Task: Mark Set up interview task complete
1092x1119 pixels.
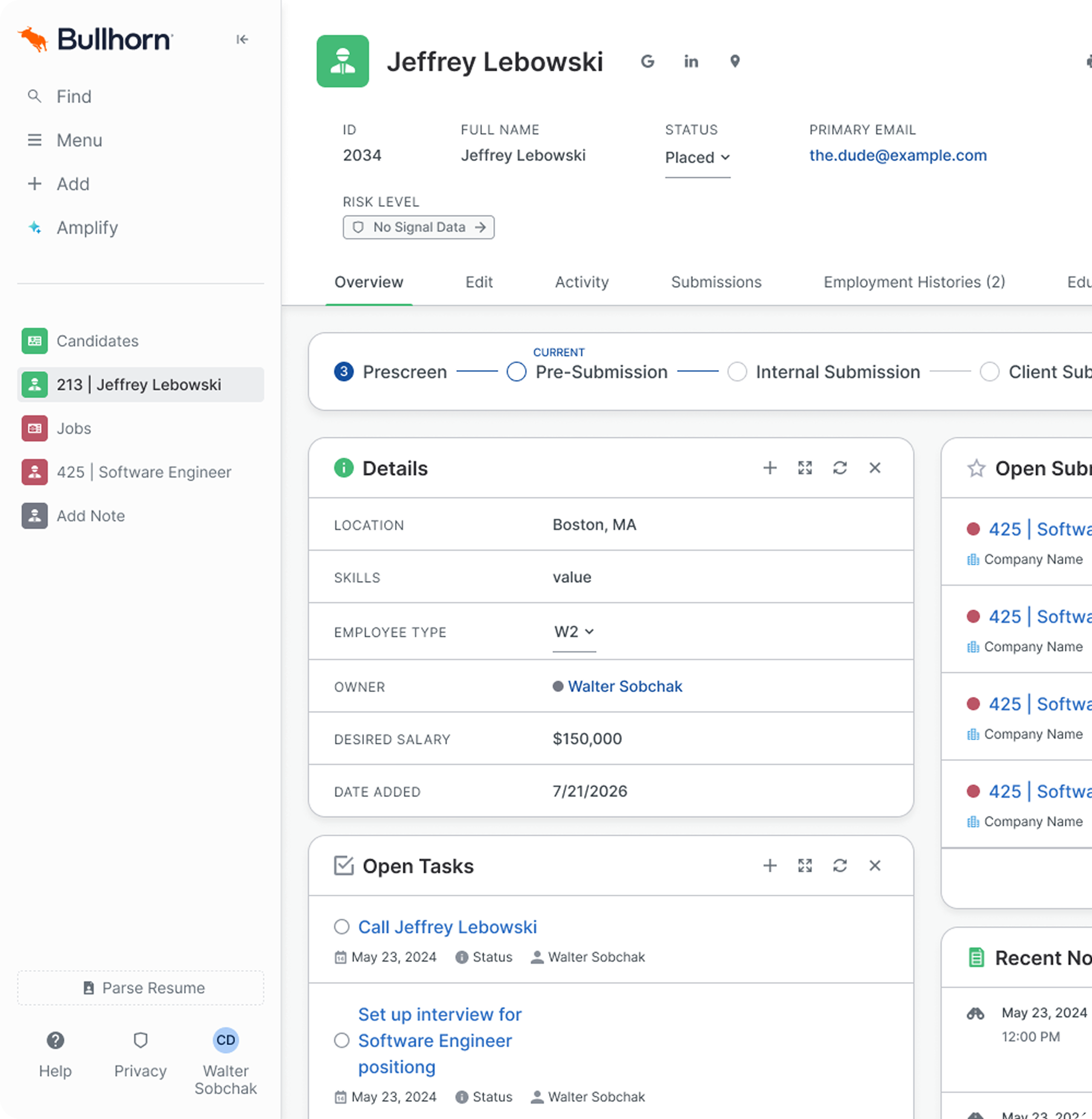Action: [342, 1040]
